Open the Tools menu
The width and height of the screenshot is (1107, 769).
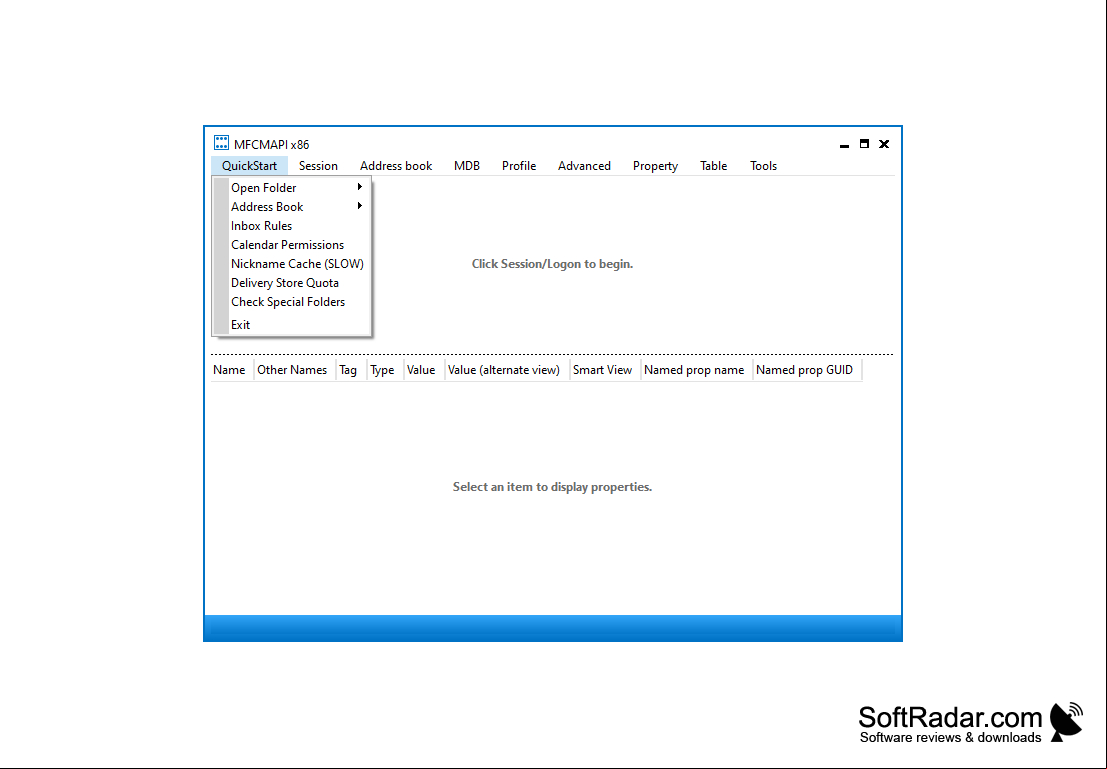[763, 166]
